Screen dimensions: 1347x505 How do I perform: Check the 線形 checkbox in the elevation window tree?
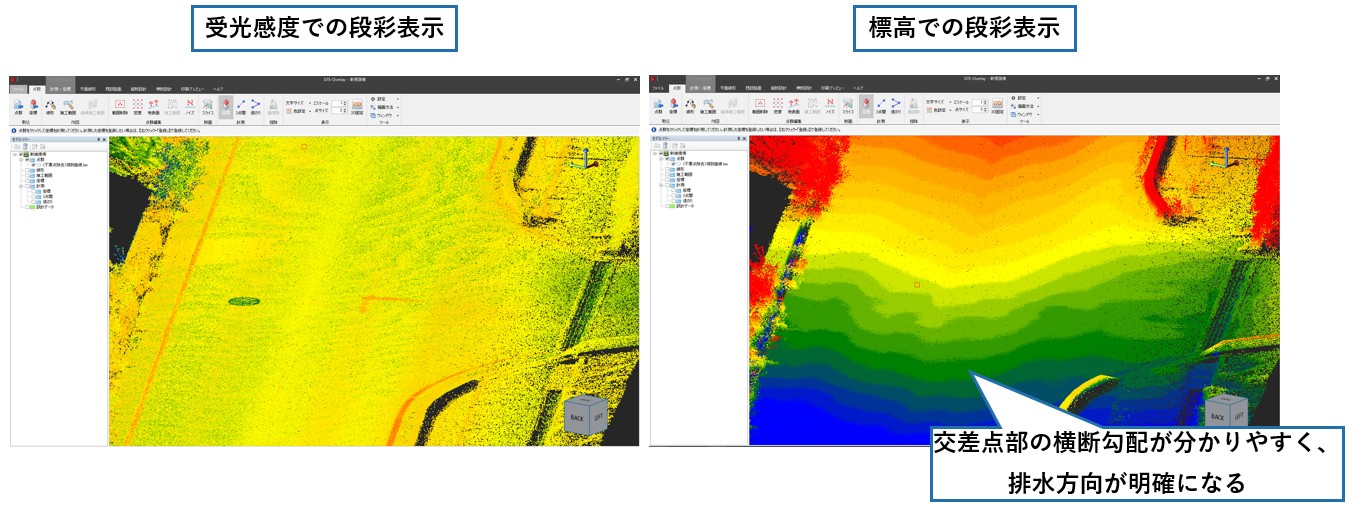668,171
